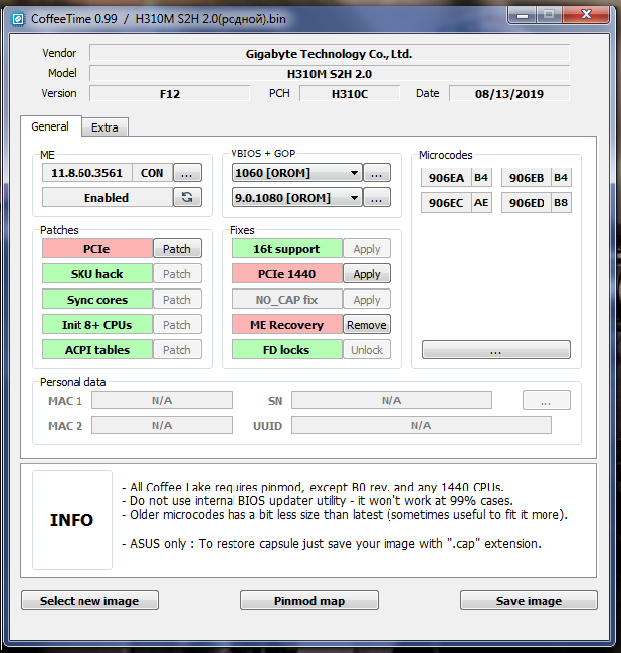Minimize the CoffeeTime window
This screenshot has height=653, width=621.
(x=522, y=15)
